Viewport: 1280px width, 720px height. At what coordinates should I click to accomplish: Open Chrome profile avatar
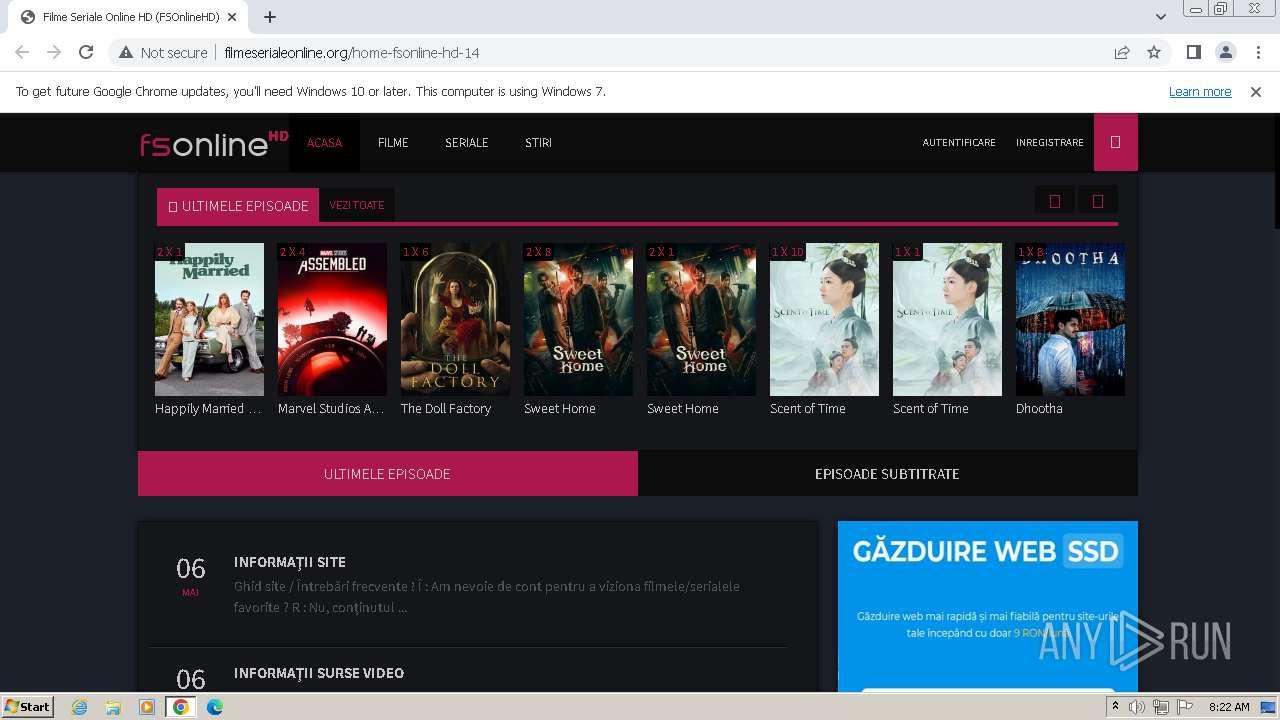click(x=1225, y=52)
